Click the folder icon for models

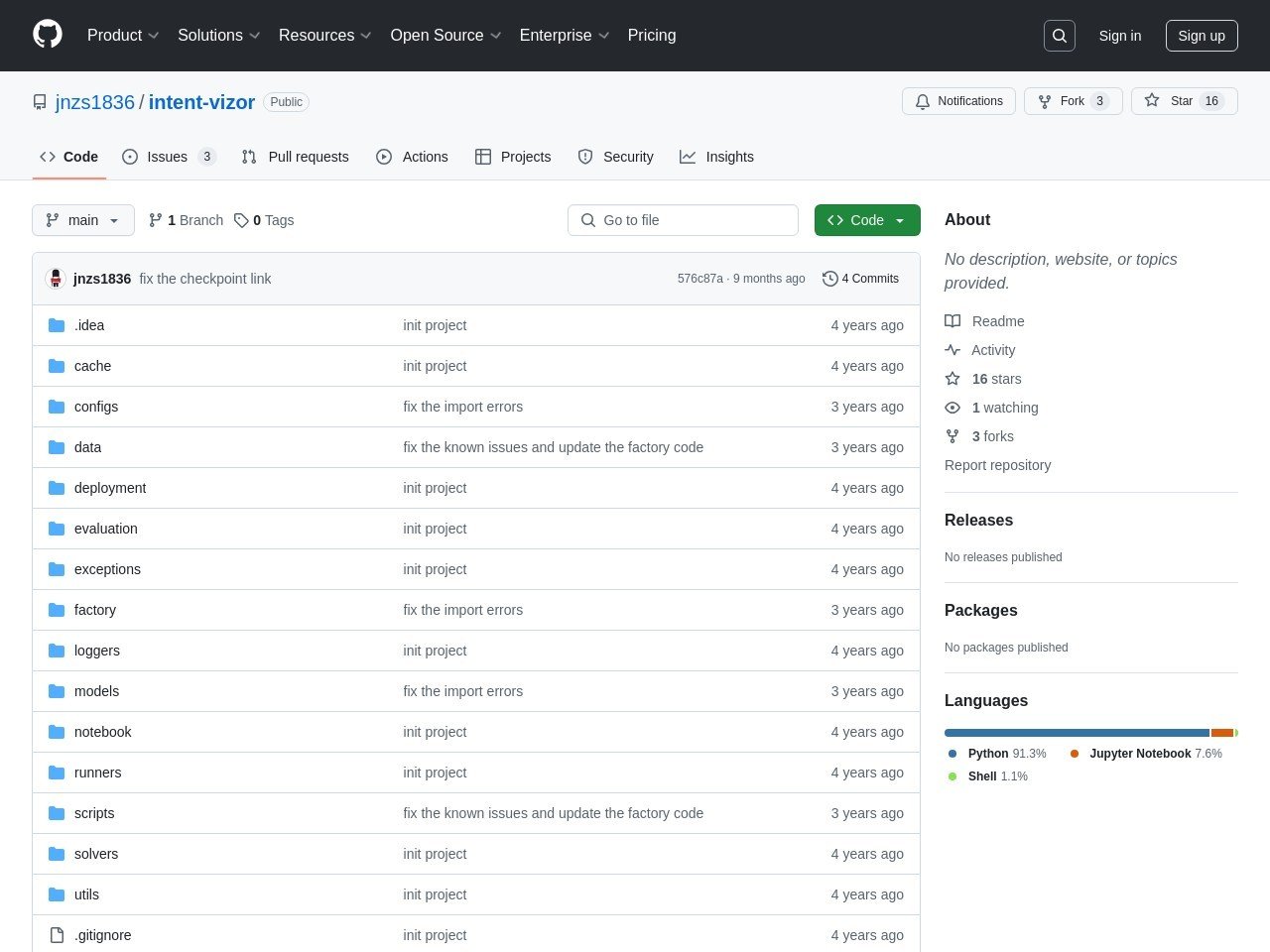[57, 691]
